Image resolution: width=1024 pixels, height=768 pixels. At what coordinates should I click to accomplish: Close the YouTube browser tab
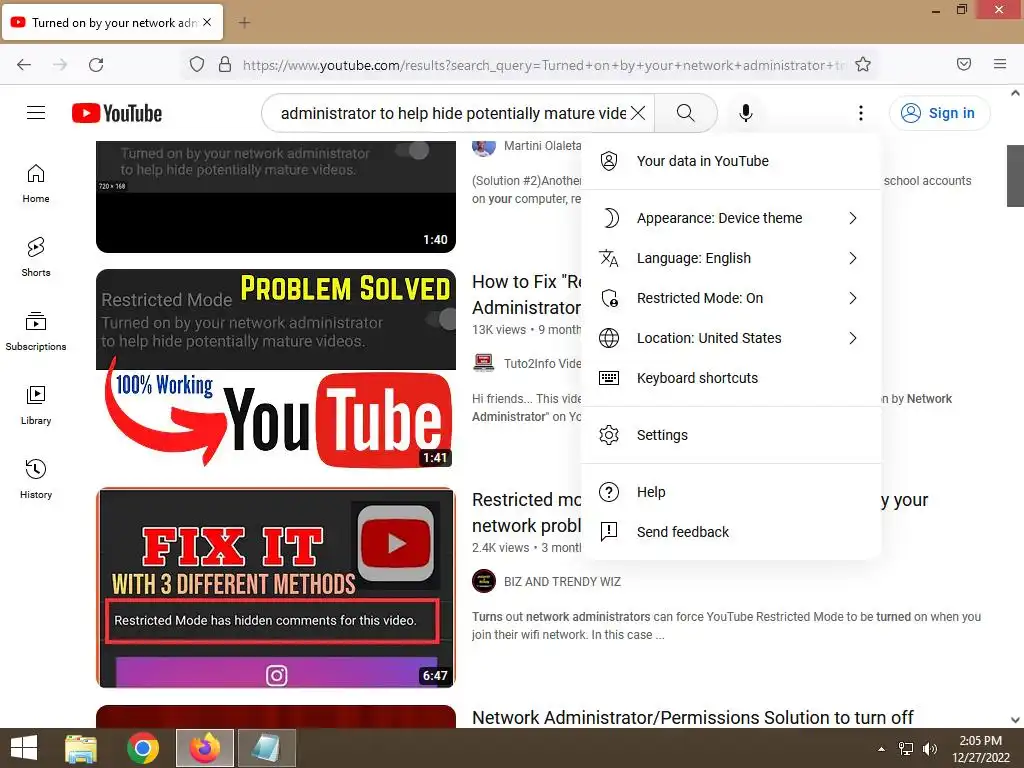207,22
